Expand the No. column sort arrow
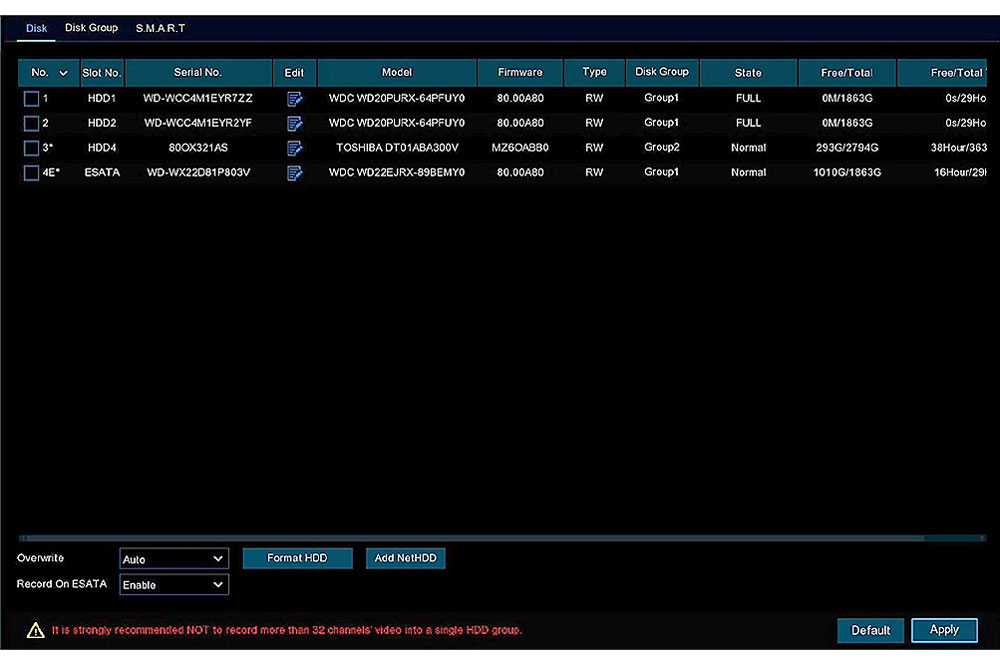Screen dimensions: 1000x665 point(64,73)
